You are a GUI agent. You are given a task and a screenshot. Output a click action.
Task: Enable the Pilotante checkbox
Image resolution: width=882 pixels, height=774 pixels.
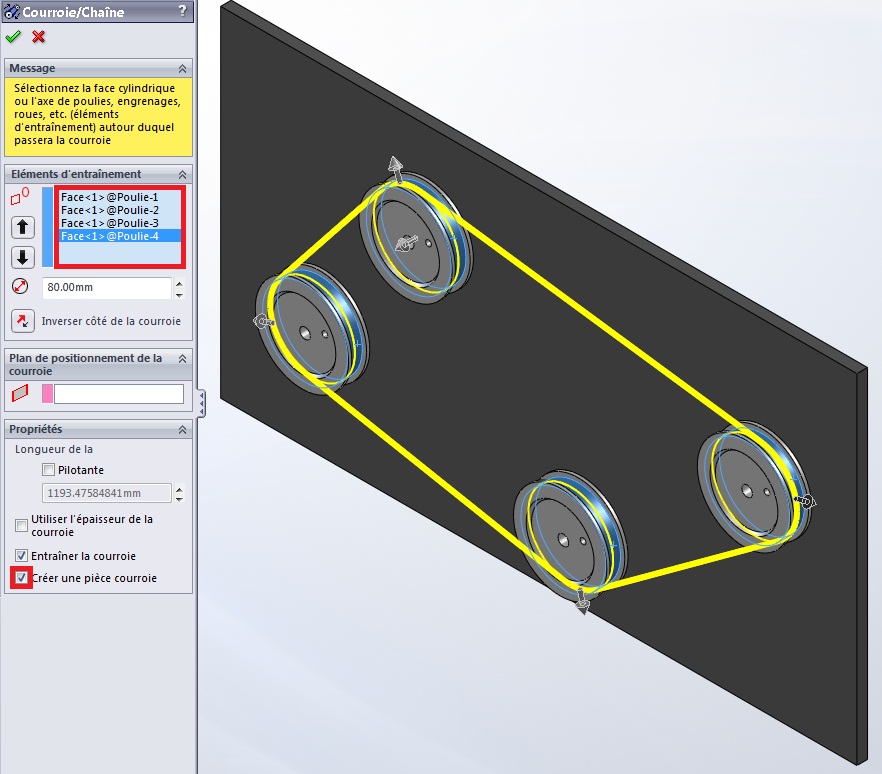click(x=48, y=470)
